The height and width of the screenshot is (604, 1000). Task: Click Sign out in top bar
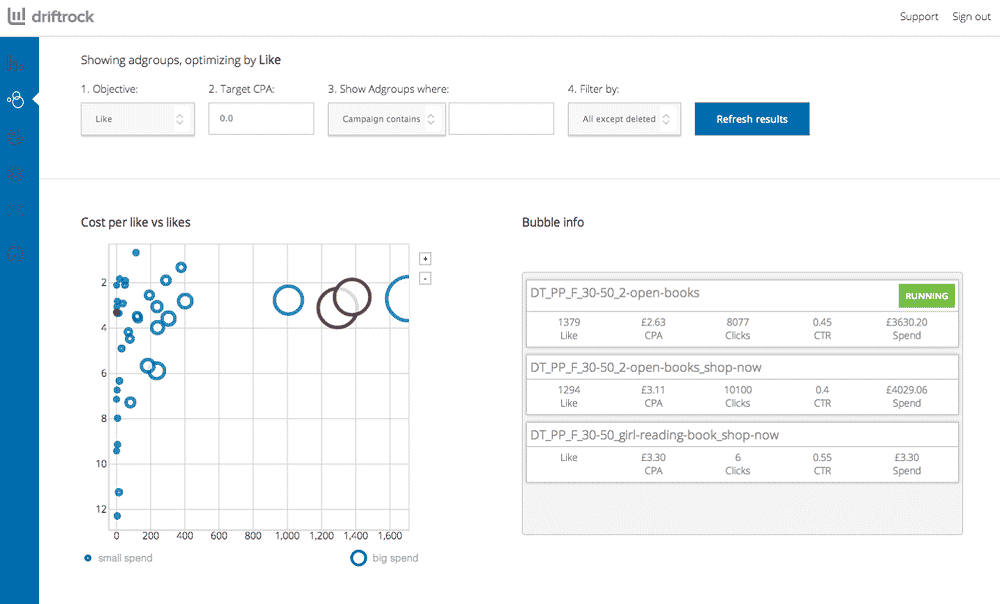click(971, 17)
